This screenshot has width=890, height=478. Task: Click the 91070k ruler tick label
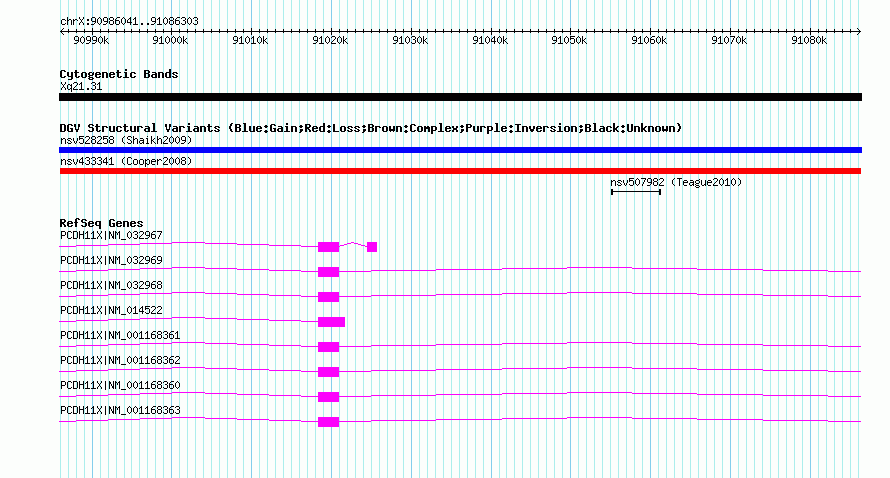click(x=729, y=41)
